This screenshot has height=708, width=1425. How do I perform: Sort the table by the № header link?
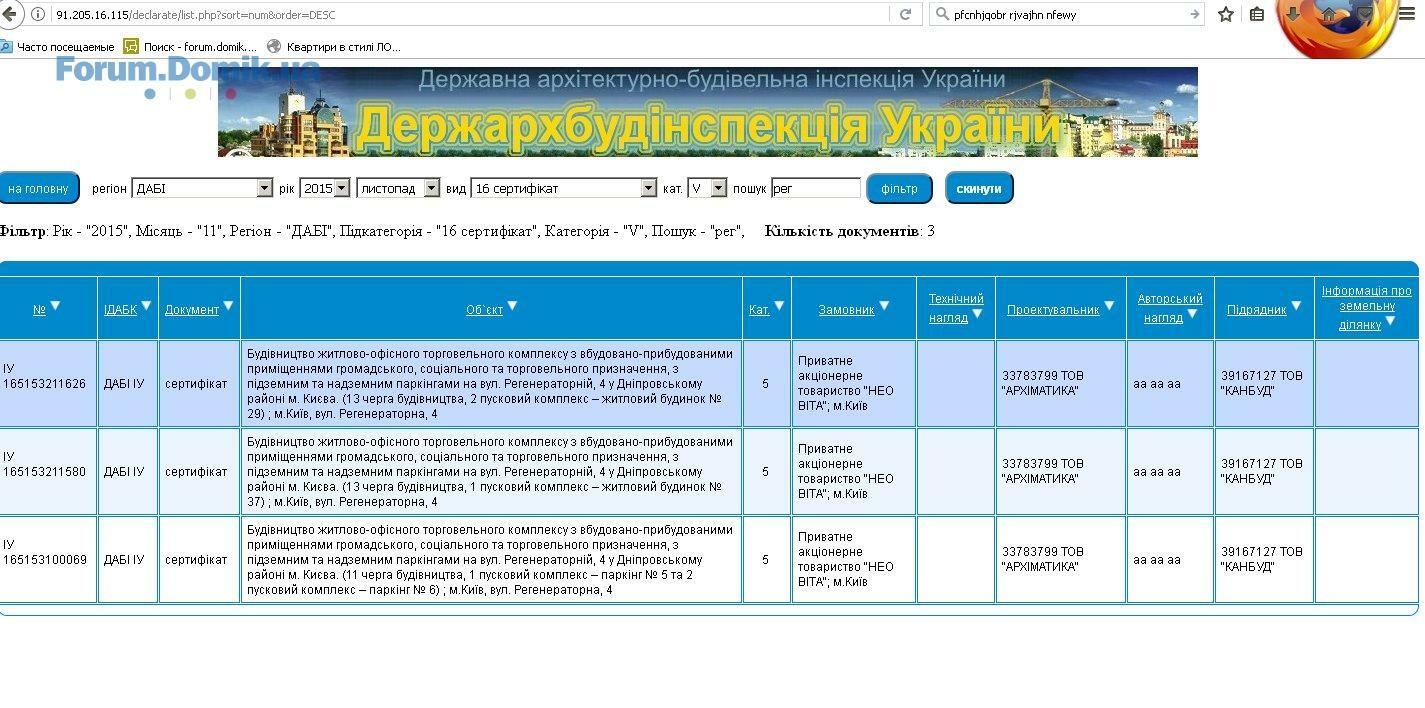click(x=39, y=310)
